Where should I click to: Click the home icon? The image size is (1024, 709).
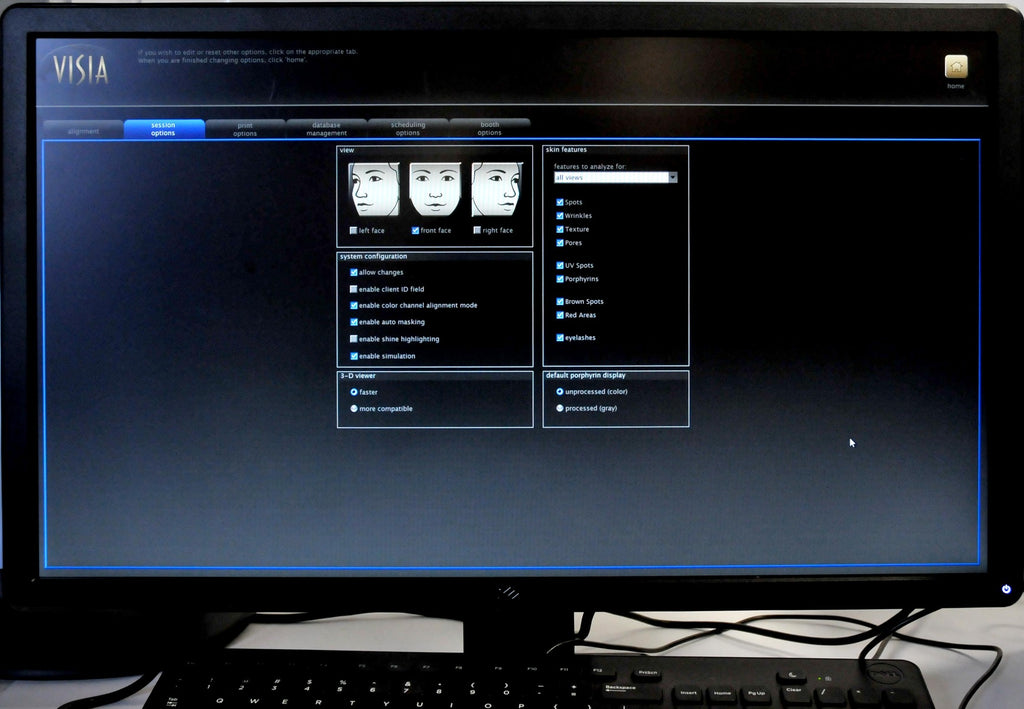(x=956, y=68)
